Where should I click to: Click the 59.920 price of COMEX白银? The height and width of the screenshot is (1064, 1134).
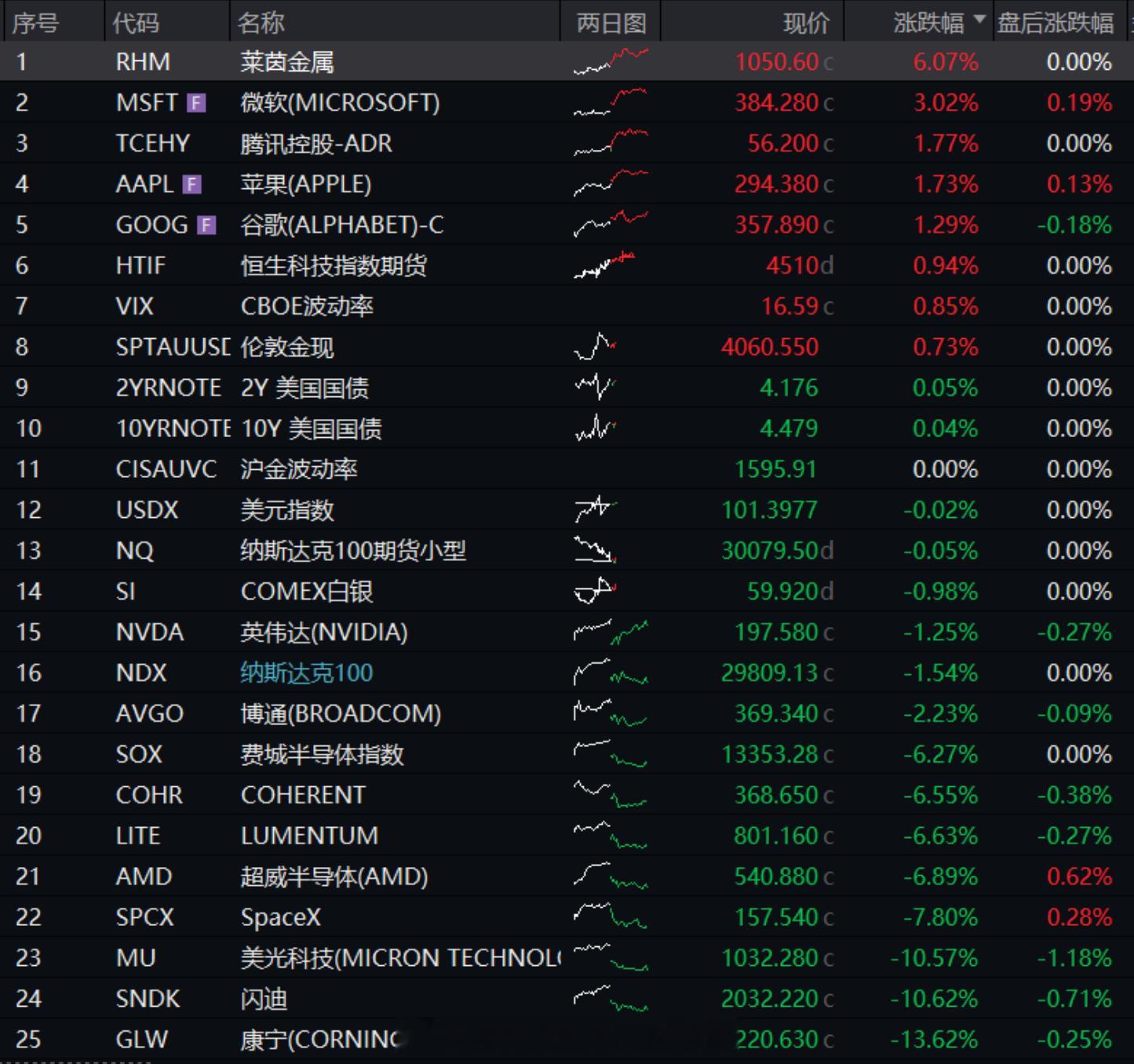point(783,592)
